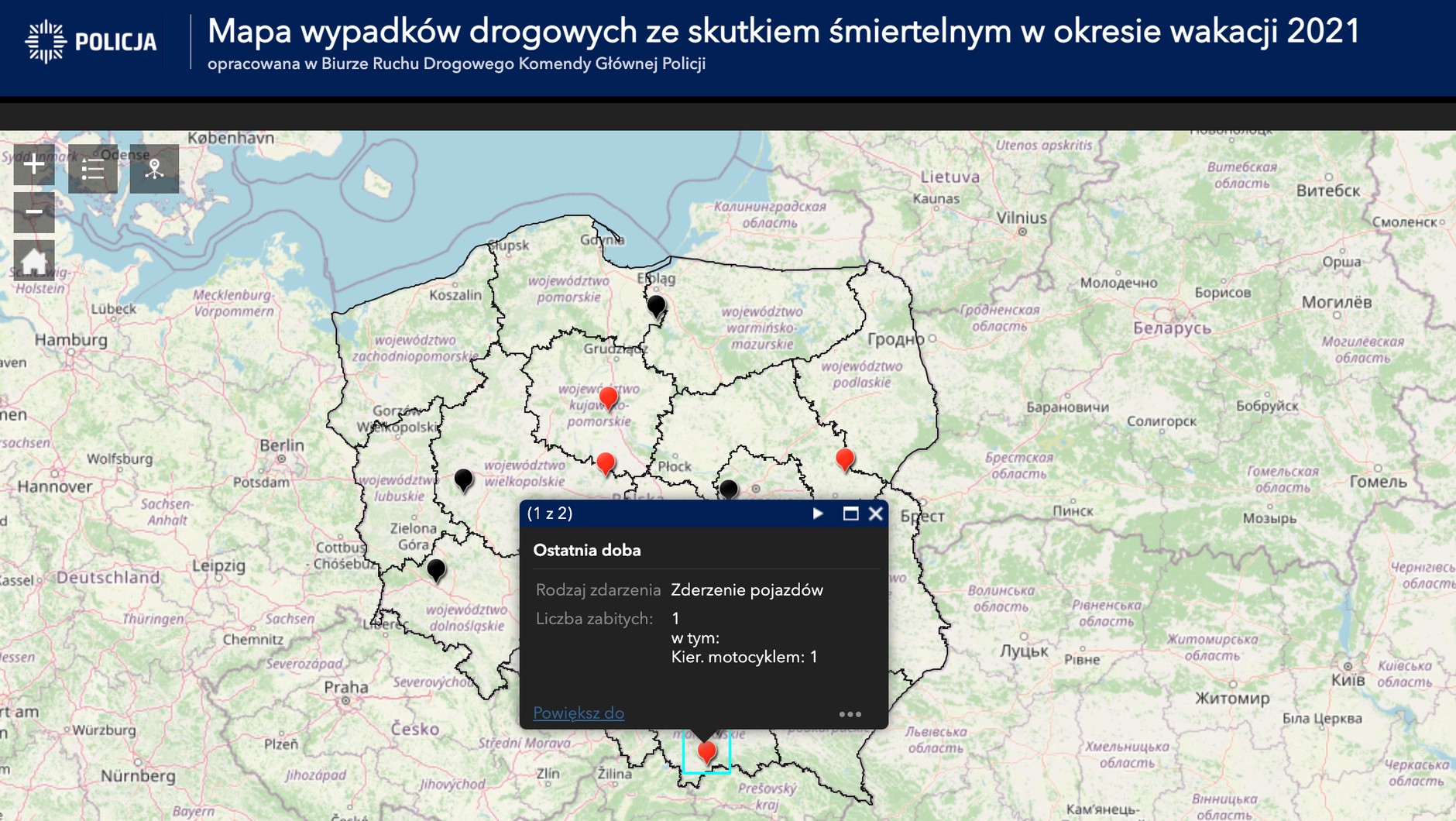Open the legend list panel
The image size is (1456, 821).
93,169
